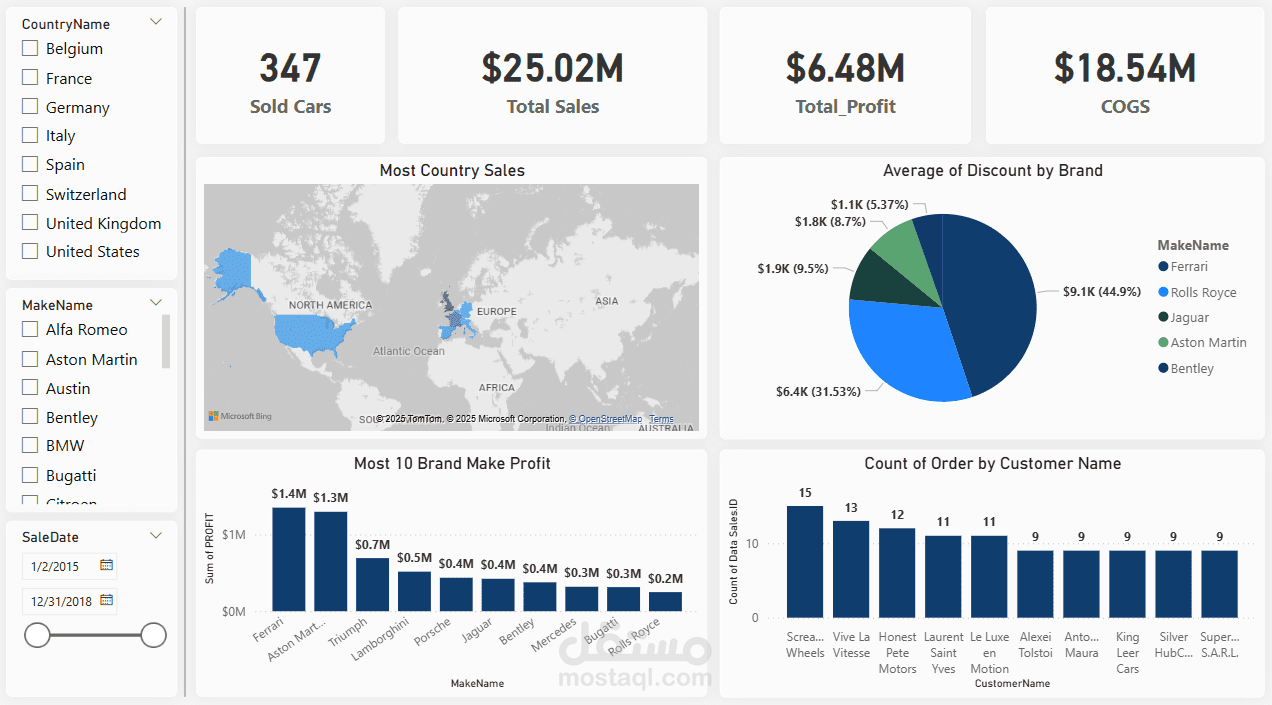Toggle the Switzerland checkbox

(30, 194)
